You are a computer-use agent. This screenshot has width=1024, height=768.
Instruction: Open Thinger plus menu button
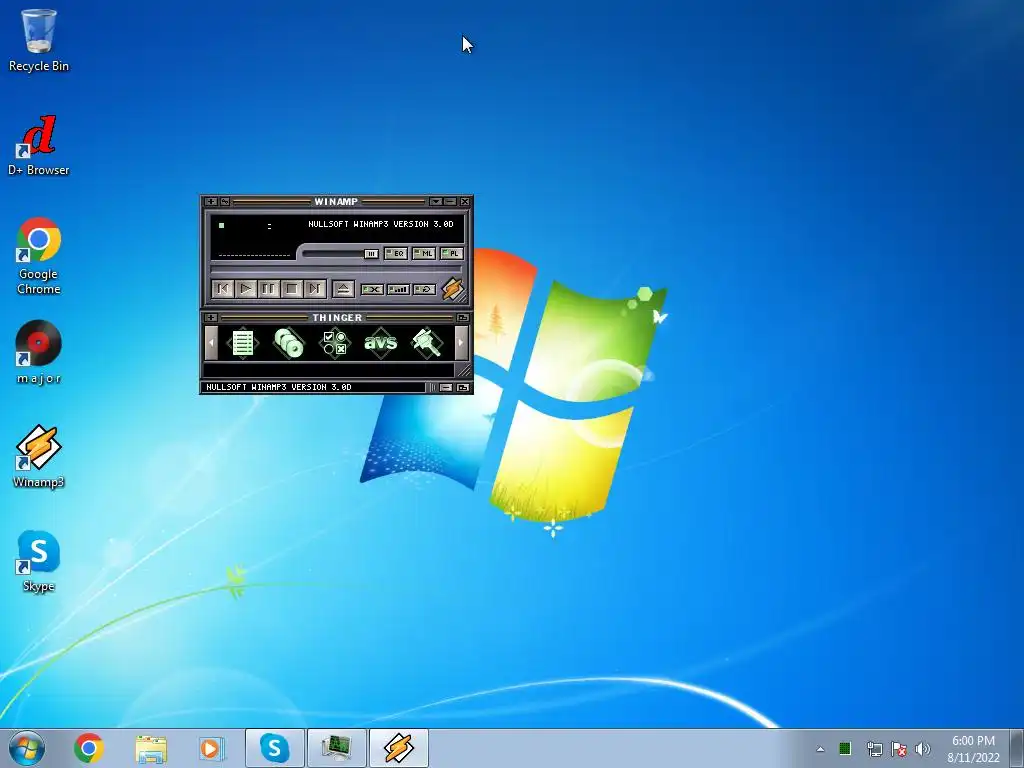coord(211,318)
